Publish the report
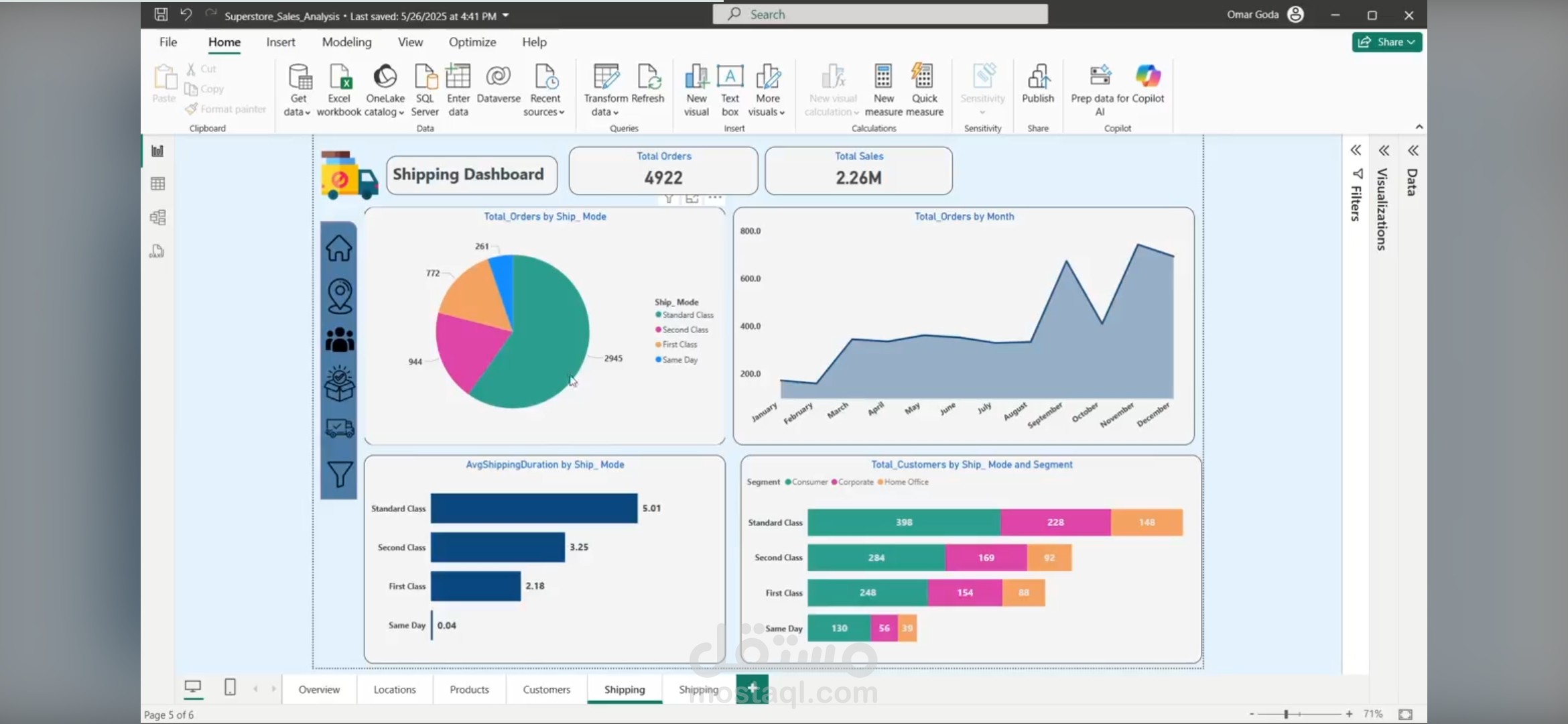 pyautogui.click(x=1038, y=84)
